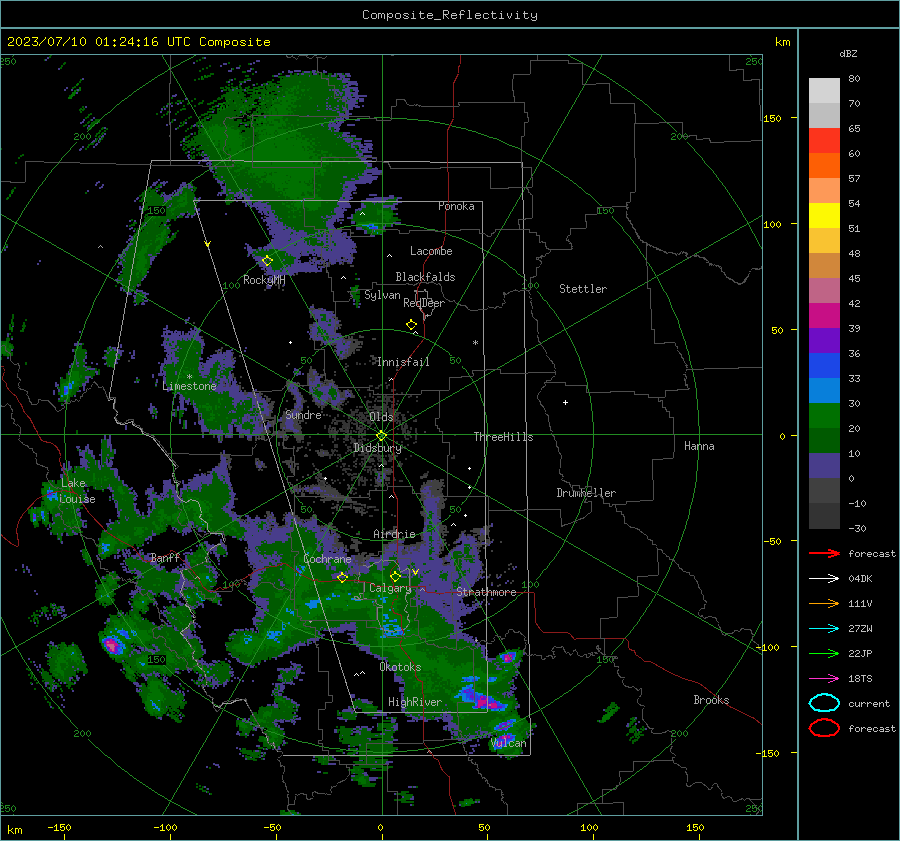Select the RockyMH map label
900x841 pixels.
click(264, 280)
